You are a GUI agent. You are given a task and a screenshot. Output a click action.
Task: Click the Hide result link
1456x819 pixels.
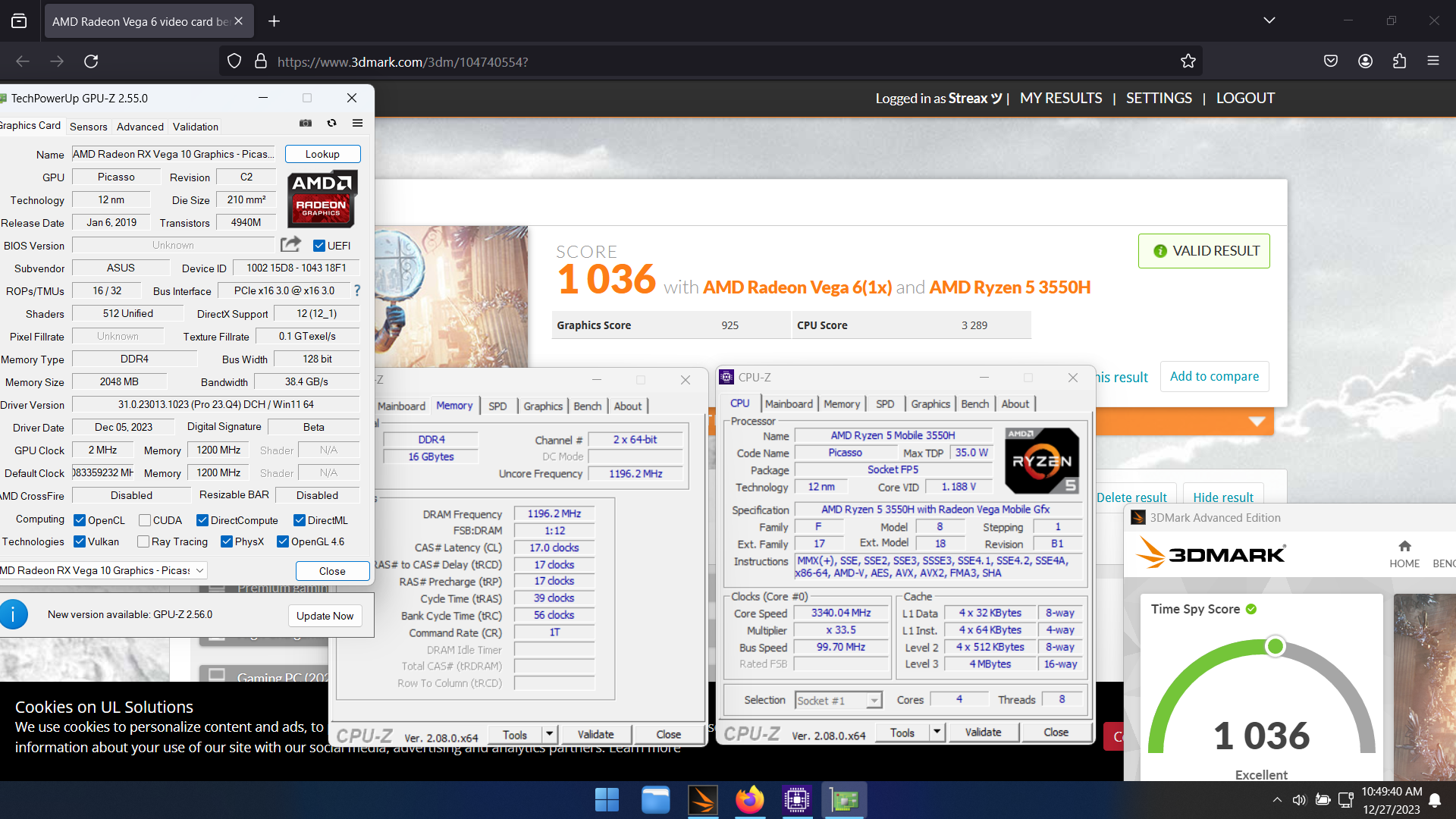[x=1223, y=497]
